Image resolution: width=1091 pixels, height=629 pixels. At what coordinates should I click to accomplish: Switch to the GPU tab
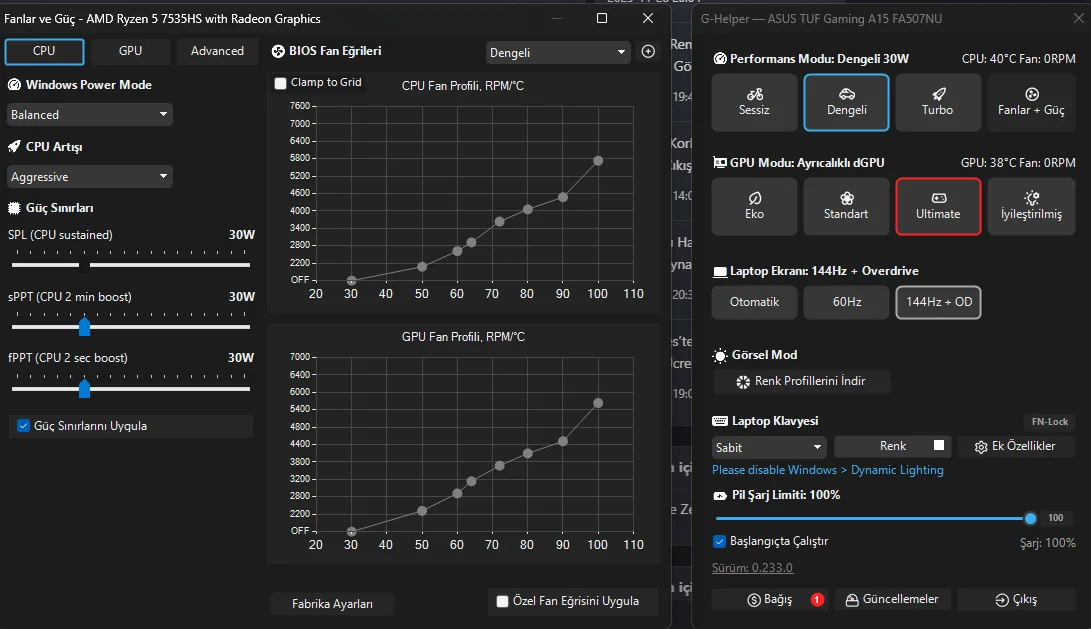[130, 51]
